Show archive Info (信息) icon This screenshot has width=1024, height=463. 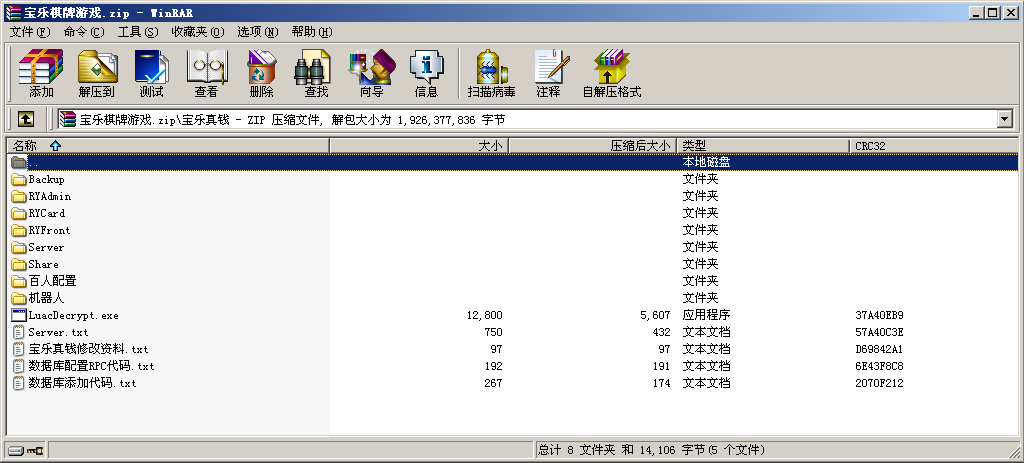click(426, 73)
